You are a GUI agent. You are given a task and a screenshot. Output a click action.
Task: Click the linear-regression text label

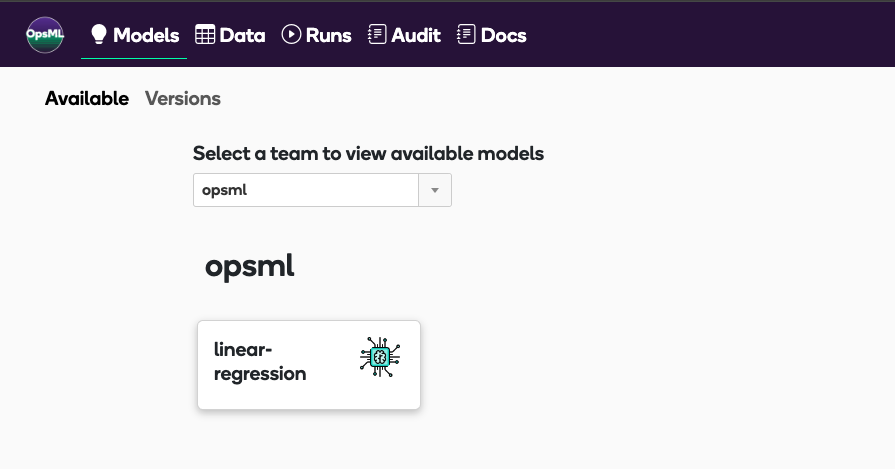click(260, 361)
